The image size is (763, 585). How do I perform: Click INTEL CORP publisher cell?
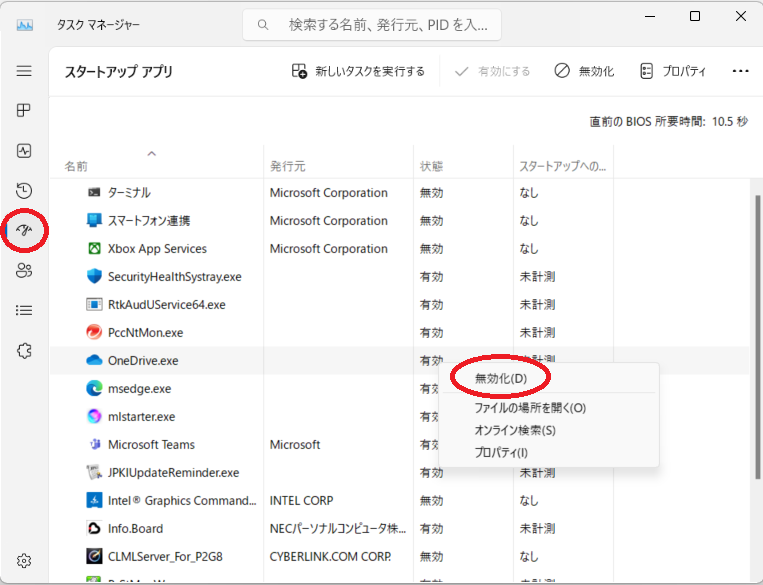click(301, 501)
